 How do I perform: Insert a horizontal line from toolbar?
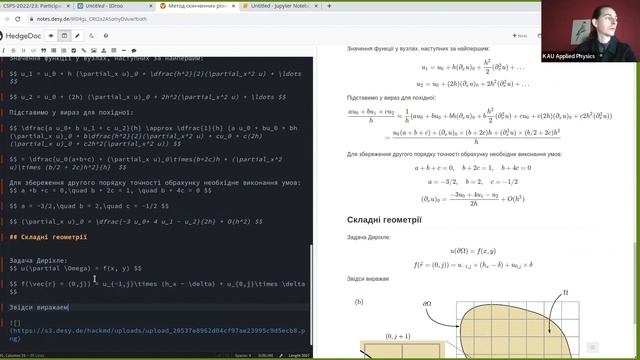click(124, 51)
